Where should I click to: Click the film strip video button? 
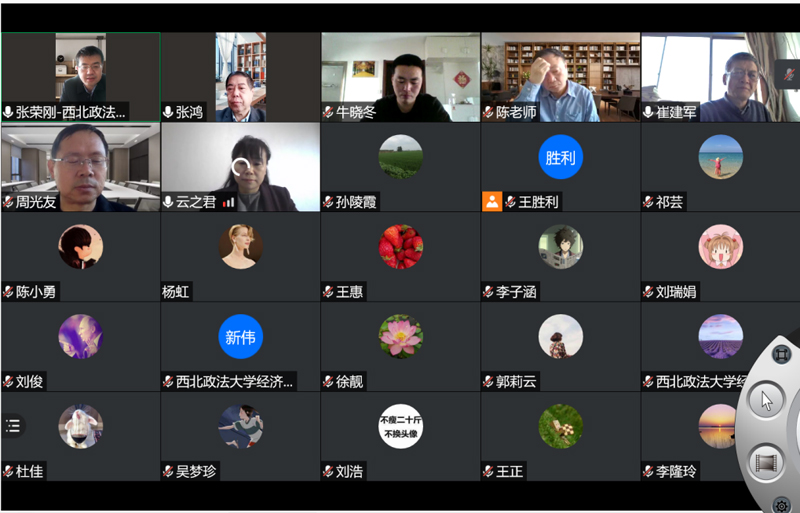click(767, 463)
